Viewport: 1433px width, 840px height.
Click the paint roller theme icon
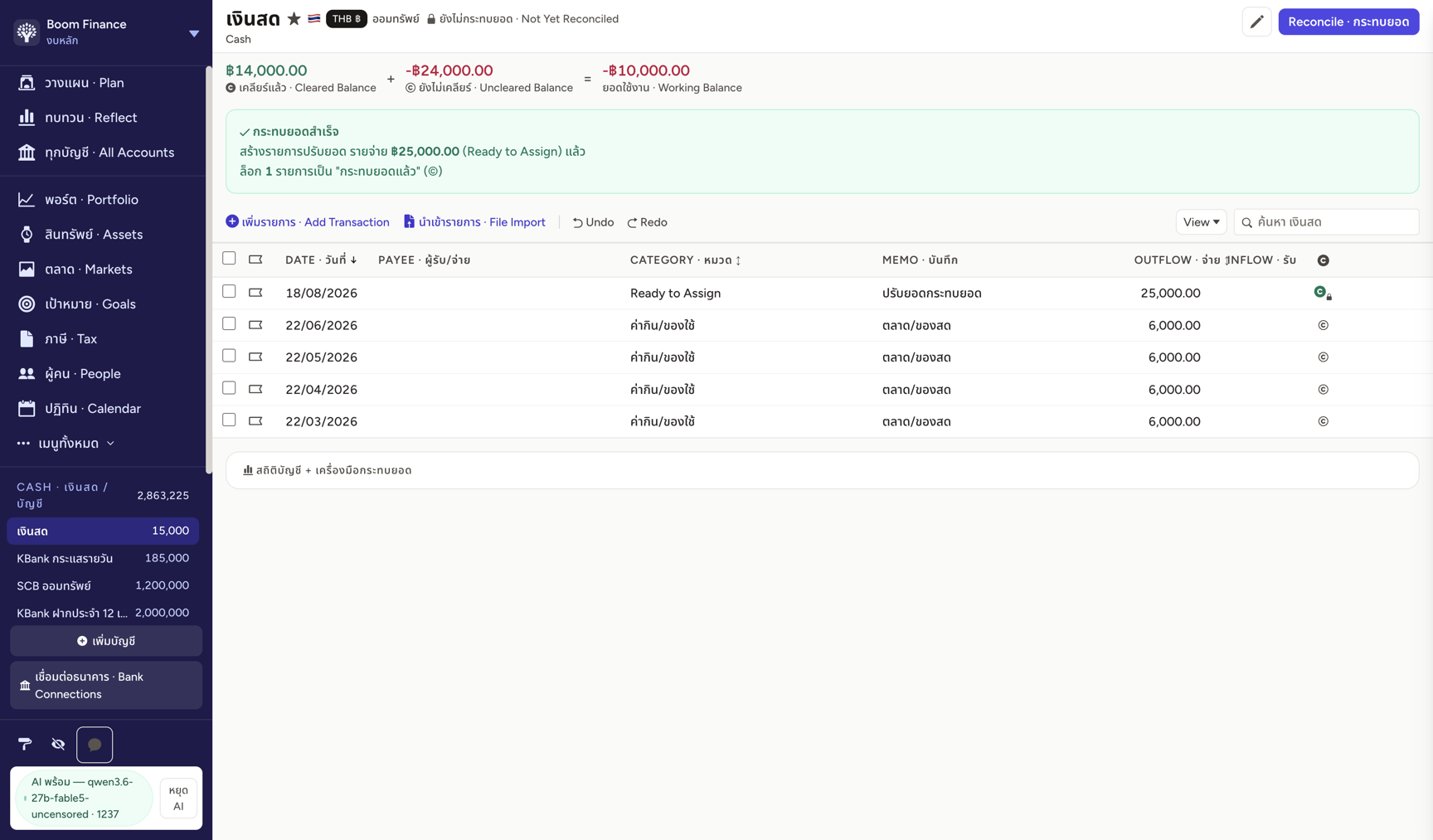[25, 745]
